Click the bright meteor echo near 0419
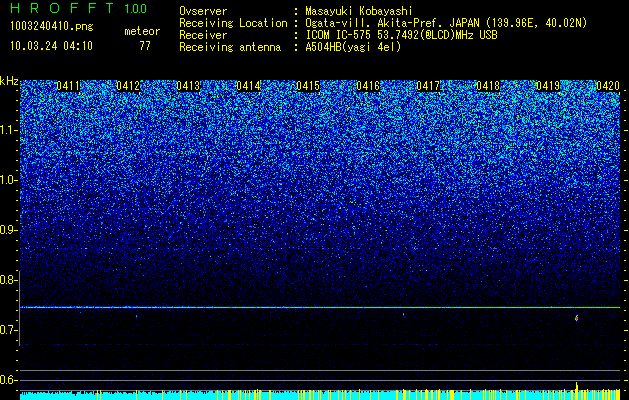The image size is (629, 400). click(x=577, y=318)
